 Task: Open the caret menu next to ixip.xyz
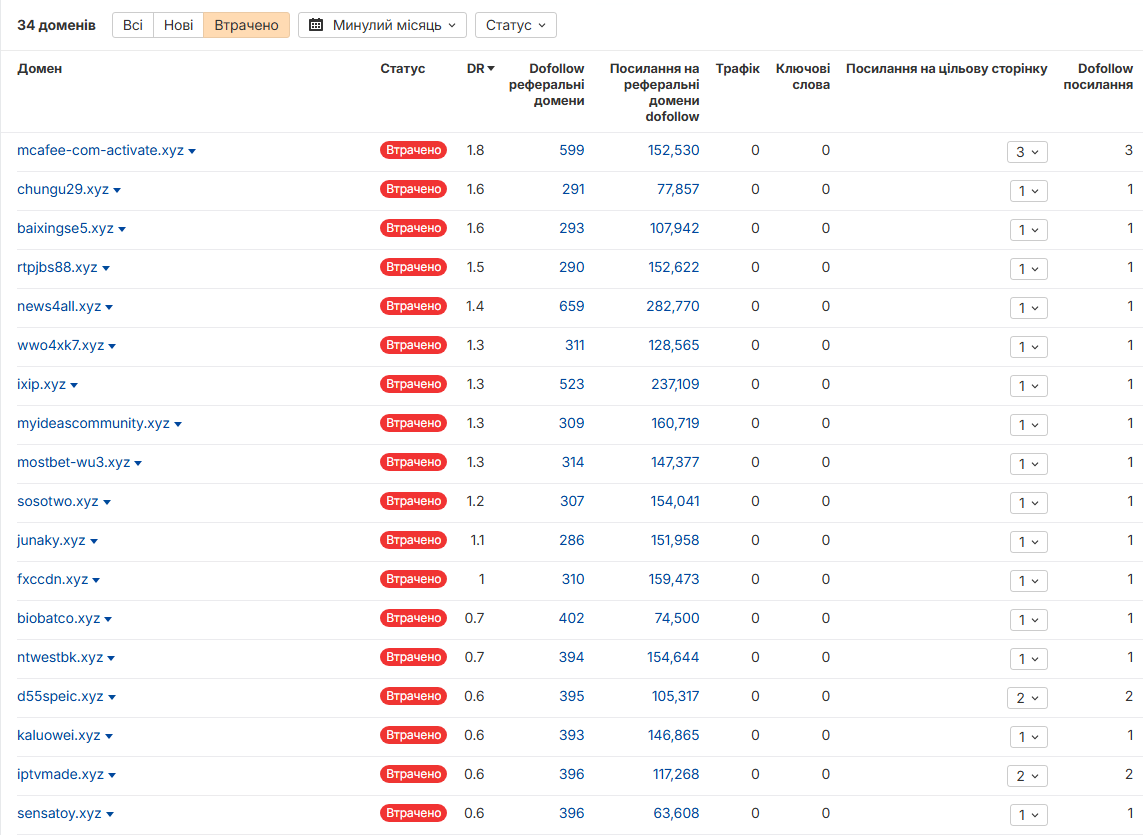[x=74, y=386]
